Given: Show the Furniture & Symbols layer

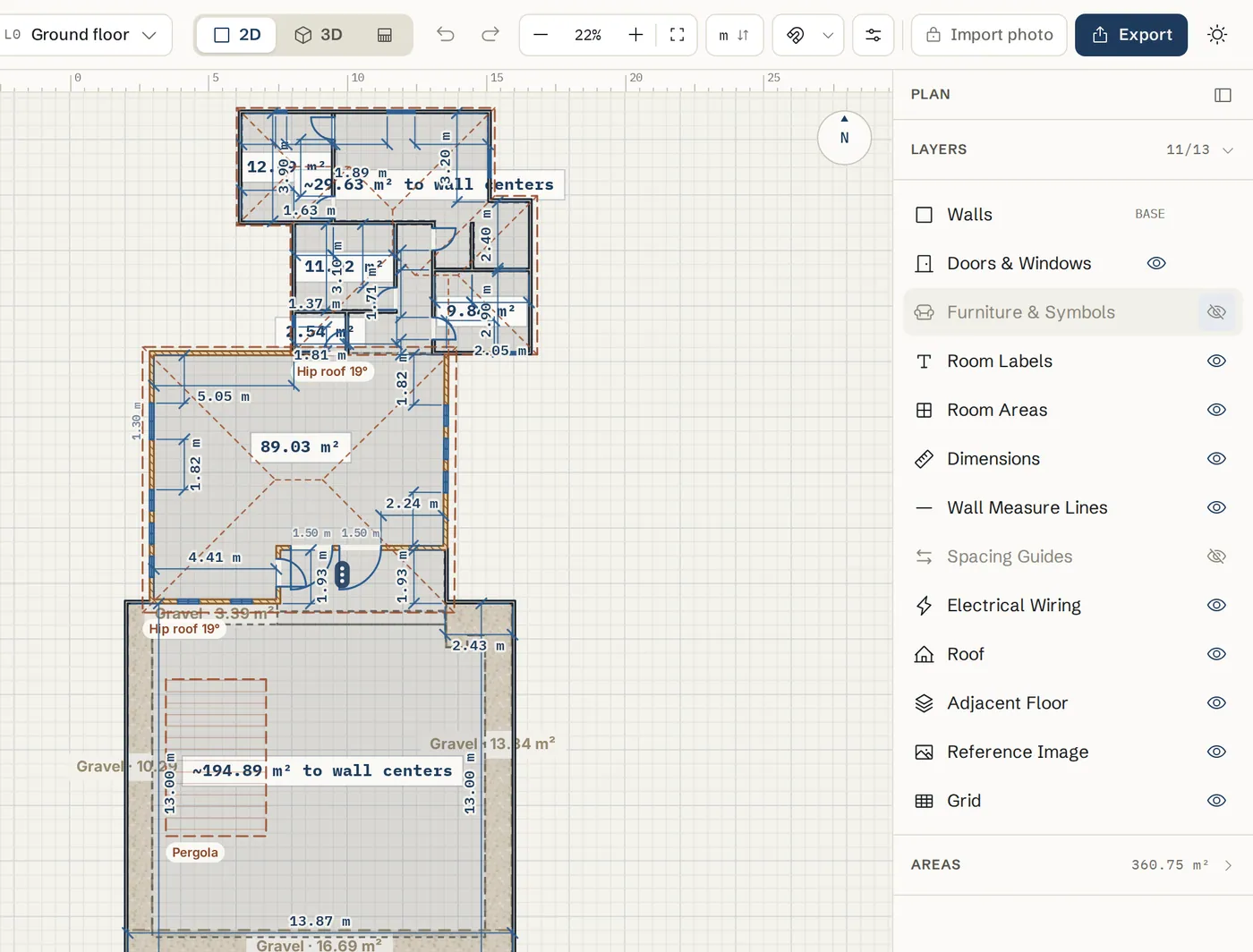Looking at the screenshot, I should pos(1216,312).
